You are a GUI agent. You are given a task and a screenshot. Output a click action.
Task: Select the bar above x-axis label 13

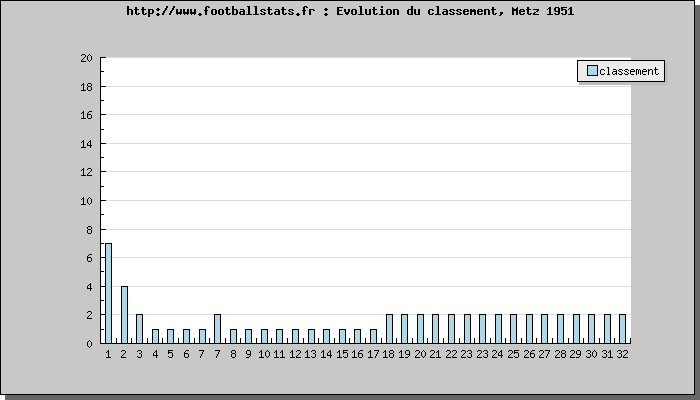(311, 336)
